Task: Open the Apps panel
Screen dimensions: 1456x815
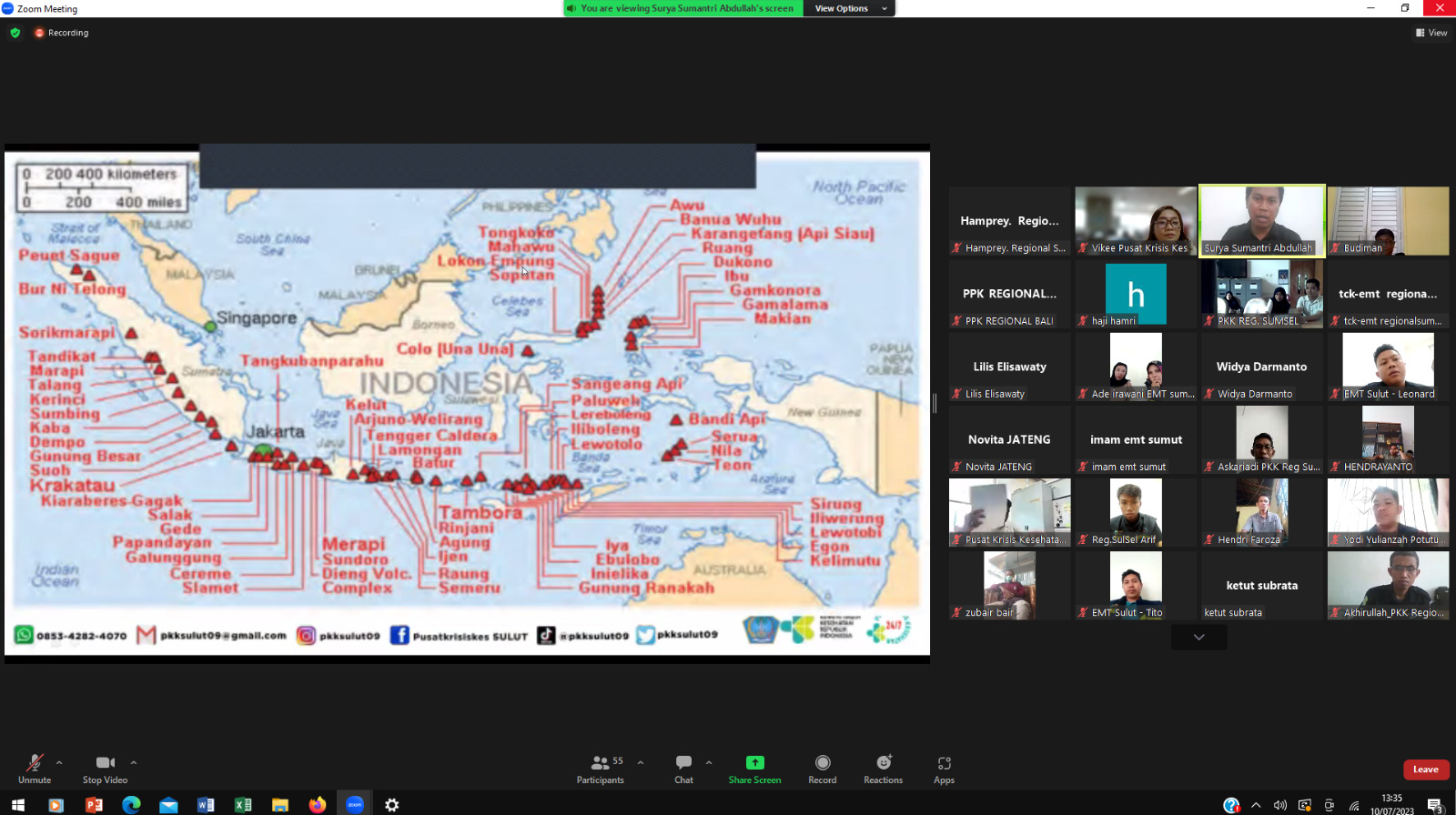Action: pos(944,769)
